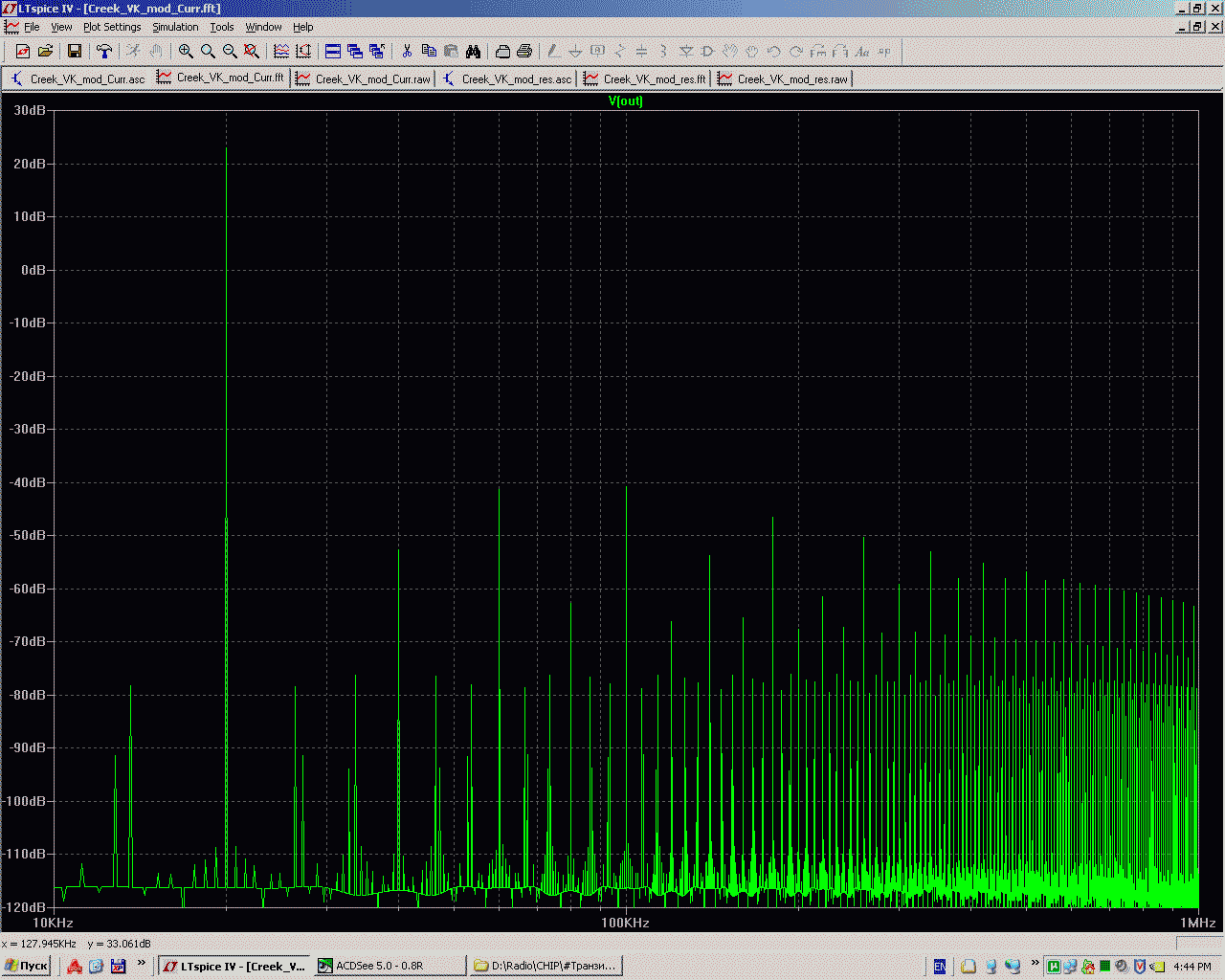Click the Zoom to Fit crossed magnifier icon
Viewport: 1225px width, 980px height.
pyautogui.click(x=252, y=51)
